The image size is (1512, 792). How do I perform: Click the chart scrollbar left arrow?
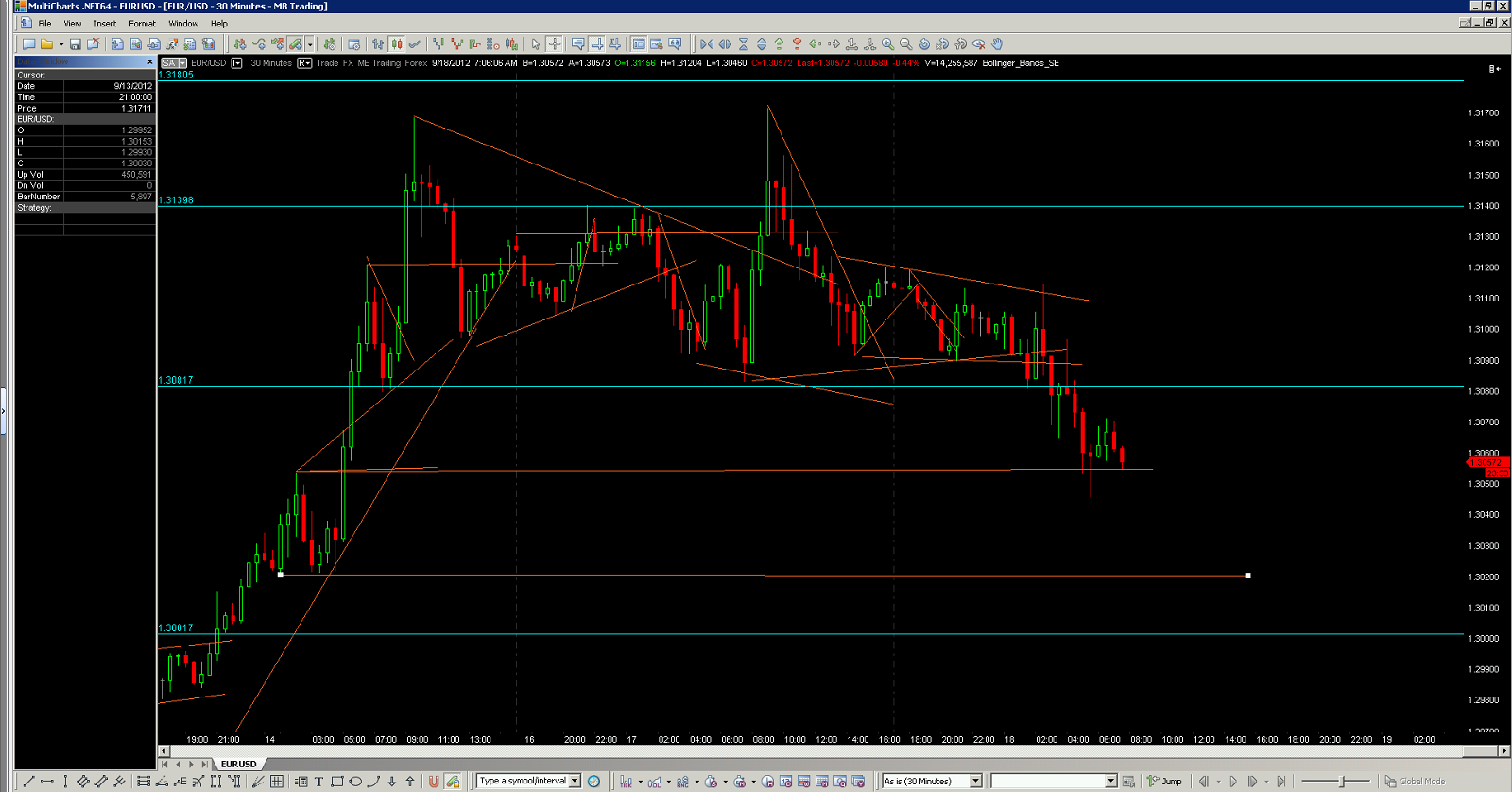pyautogui.click(x=163, y=750)
